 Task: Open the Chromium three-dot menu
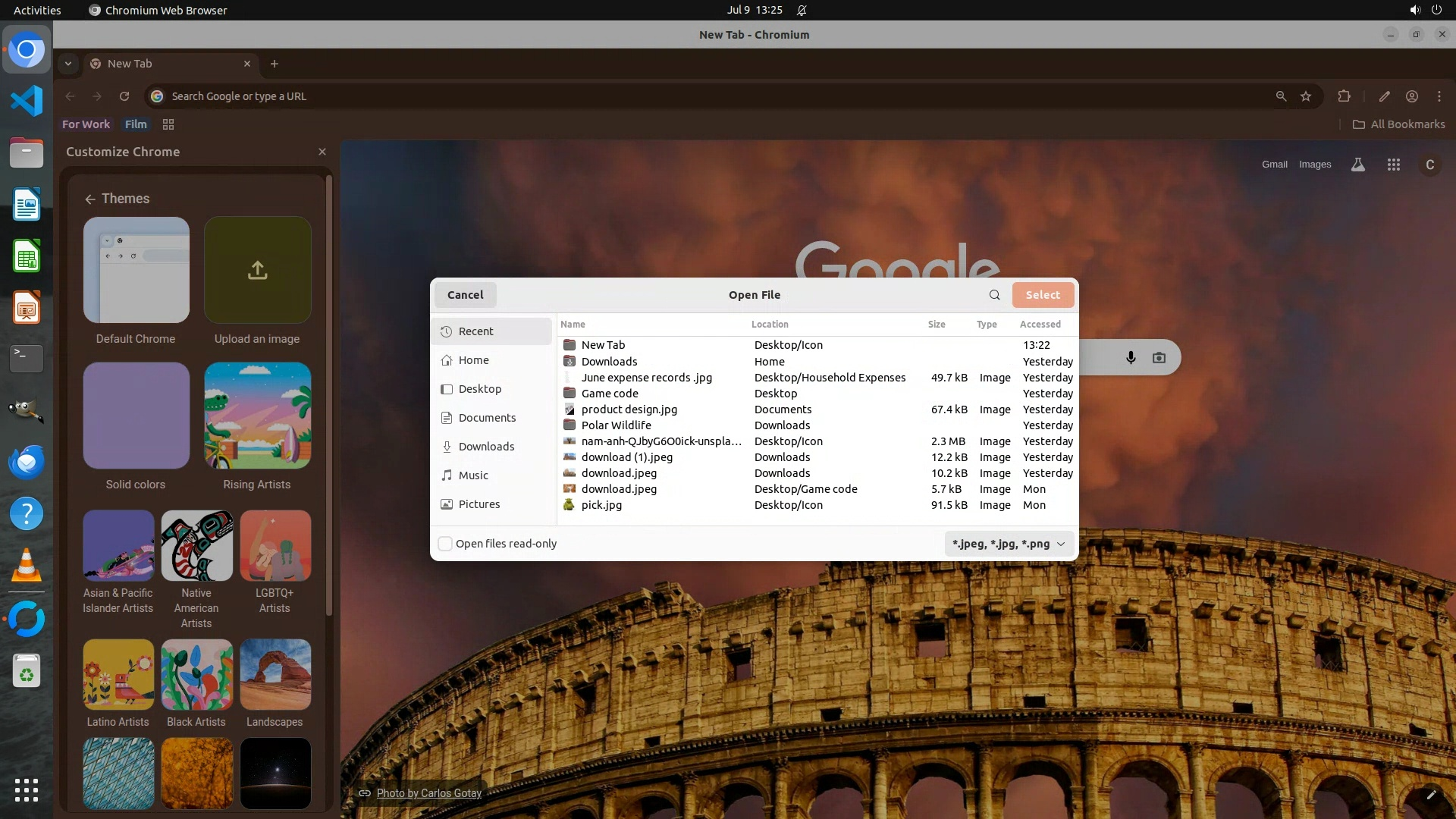[1439, 96]
